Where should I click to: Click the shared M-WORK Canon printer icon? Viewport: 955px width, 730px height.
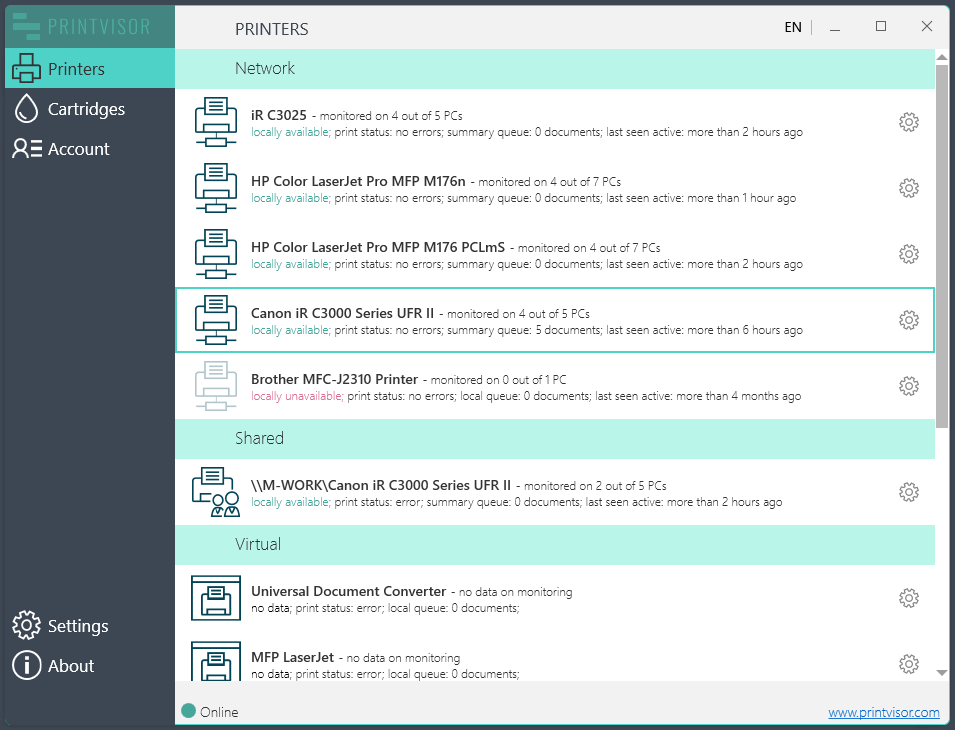(215, 491)
